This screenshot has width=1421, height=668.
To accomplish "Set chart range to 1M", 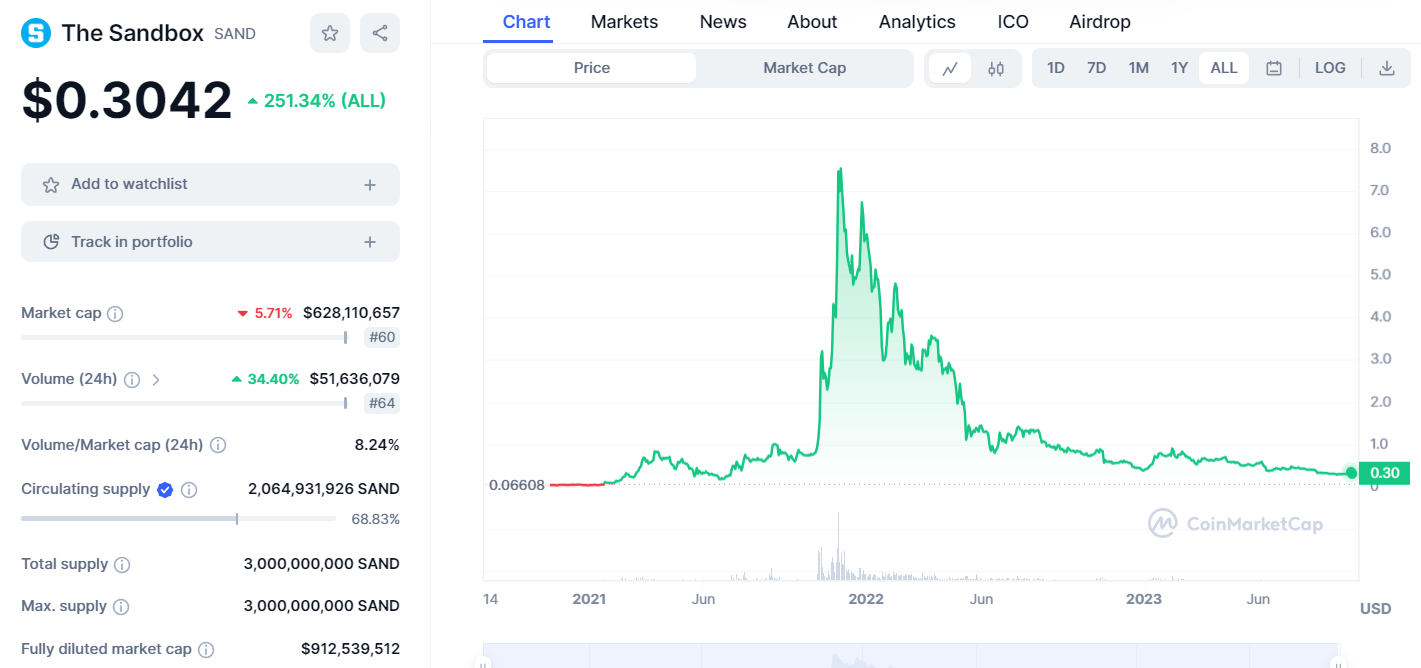I will 1138,68.
